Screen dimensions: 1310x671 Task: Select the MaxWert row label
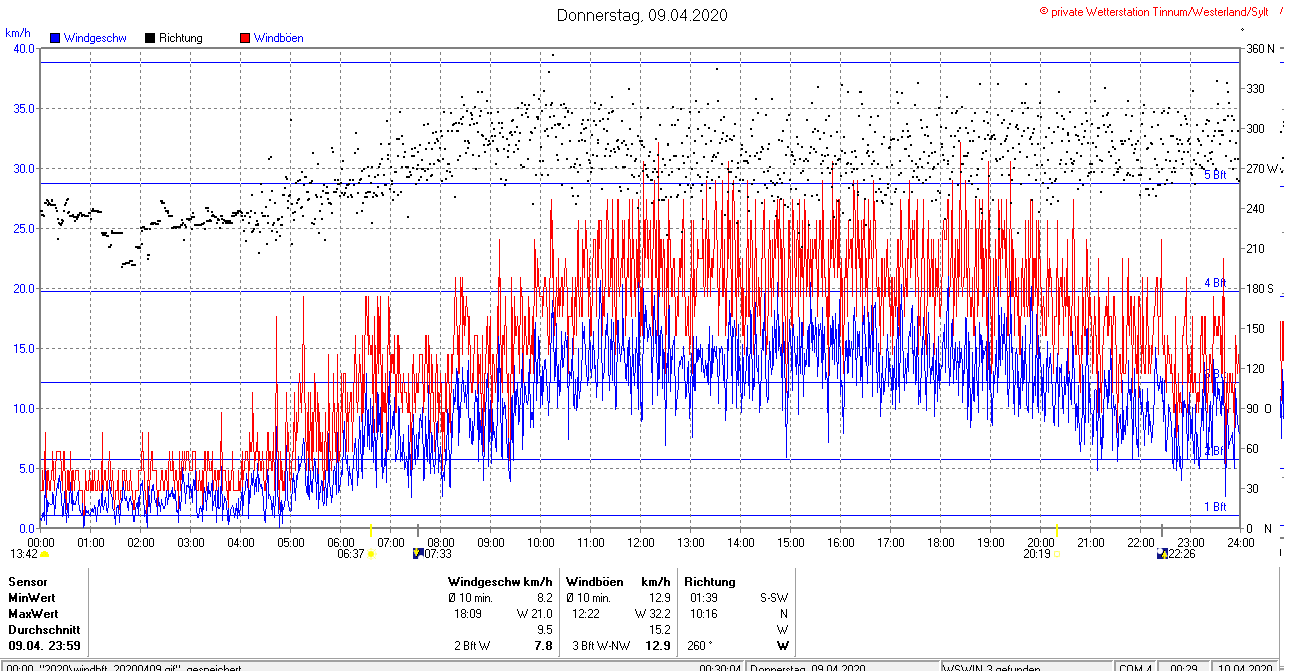pyautogui.click(x=33, y=613)
